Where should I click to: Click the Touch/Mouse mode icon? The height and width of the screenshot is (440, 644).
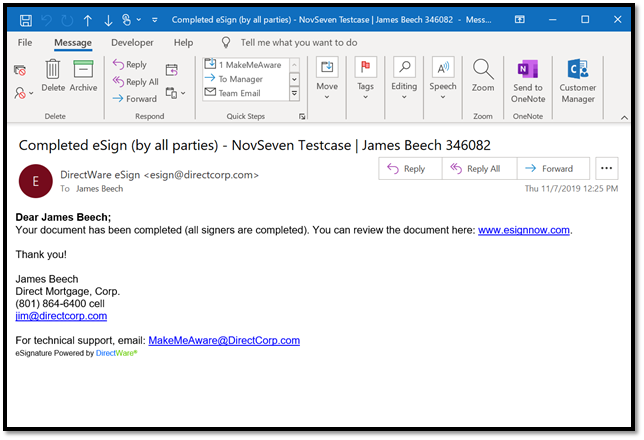[127, 20]
